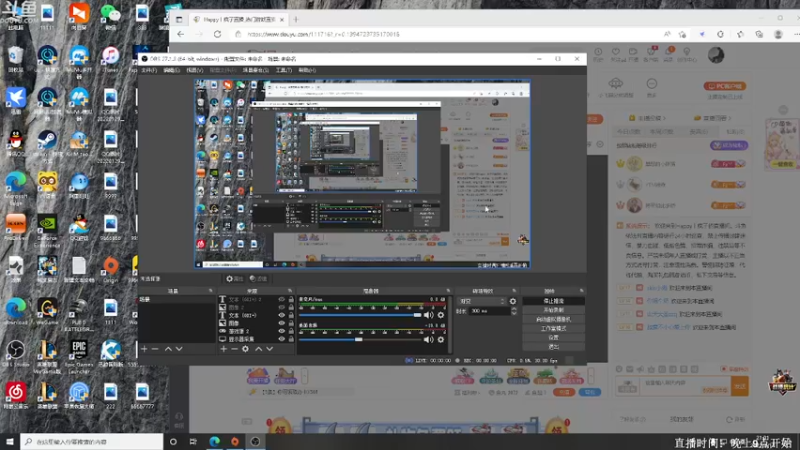
Task: Hide the 图像 2 source
Action: click(281, 307)
